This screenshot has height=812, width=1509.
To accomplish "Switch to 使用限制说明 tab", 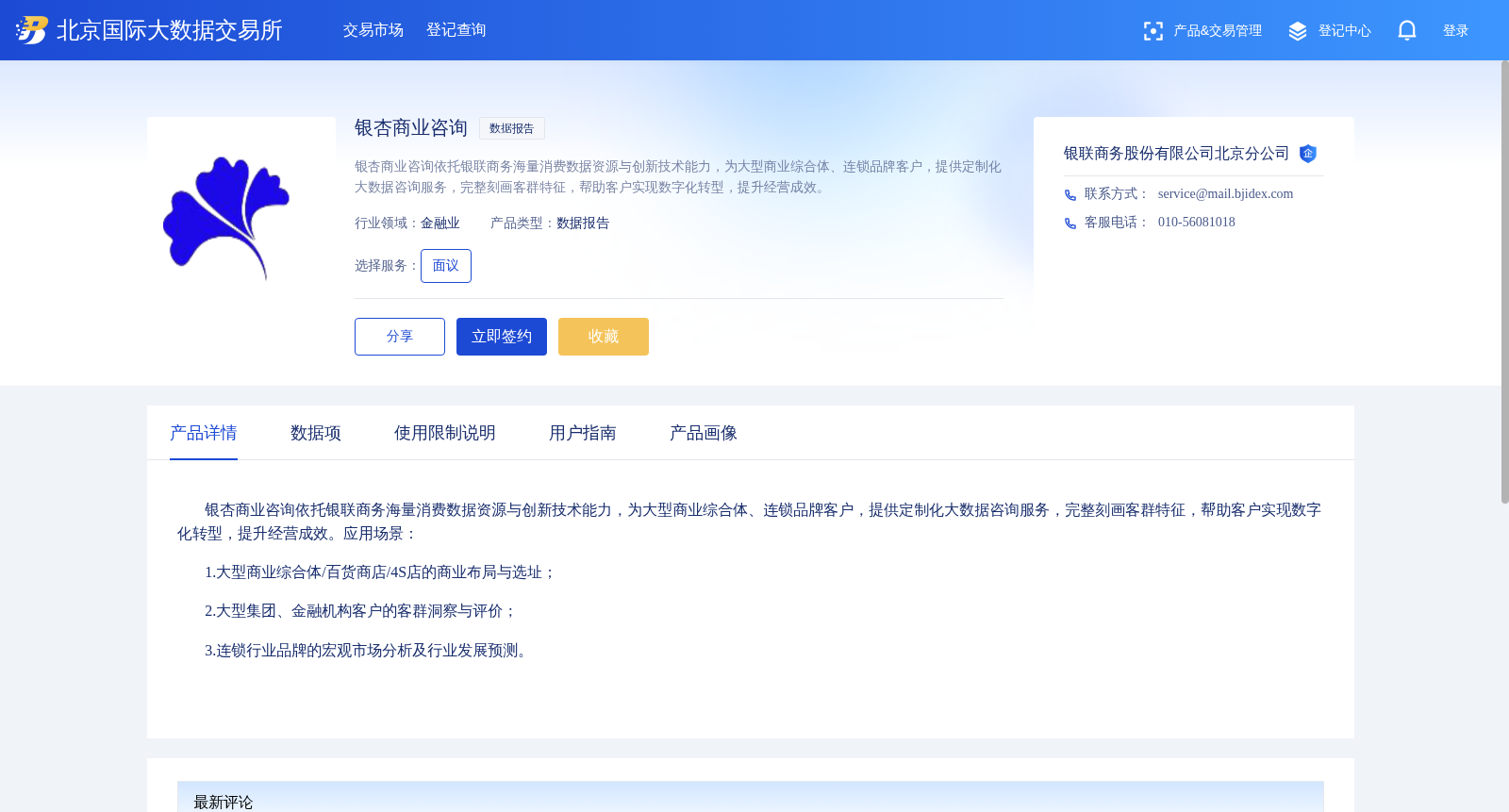I will 445,433.
